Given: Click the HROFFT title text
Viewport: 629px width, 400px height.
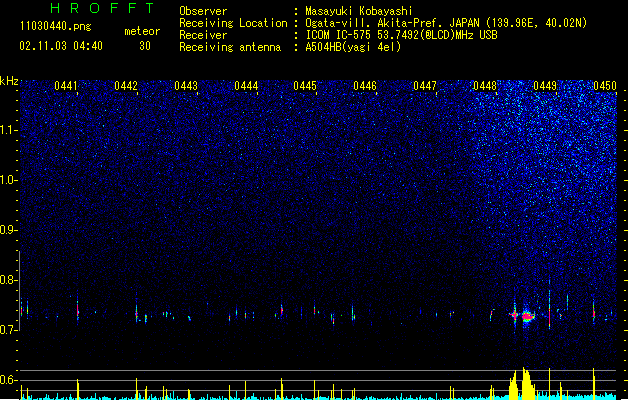Looking at the screenshot, I should pos(103,8).
